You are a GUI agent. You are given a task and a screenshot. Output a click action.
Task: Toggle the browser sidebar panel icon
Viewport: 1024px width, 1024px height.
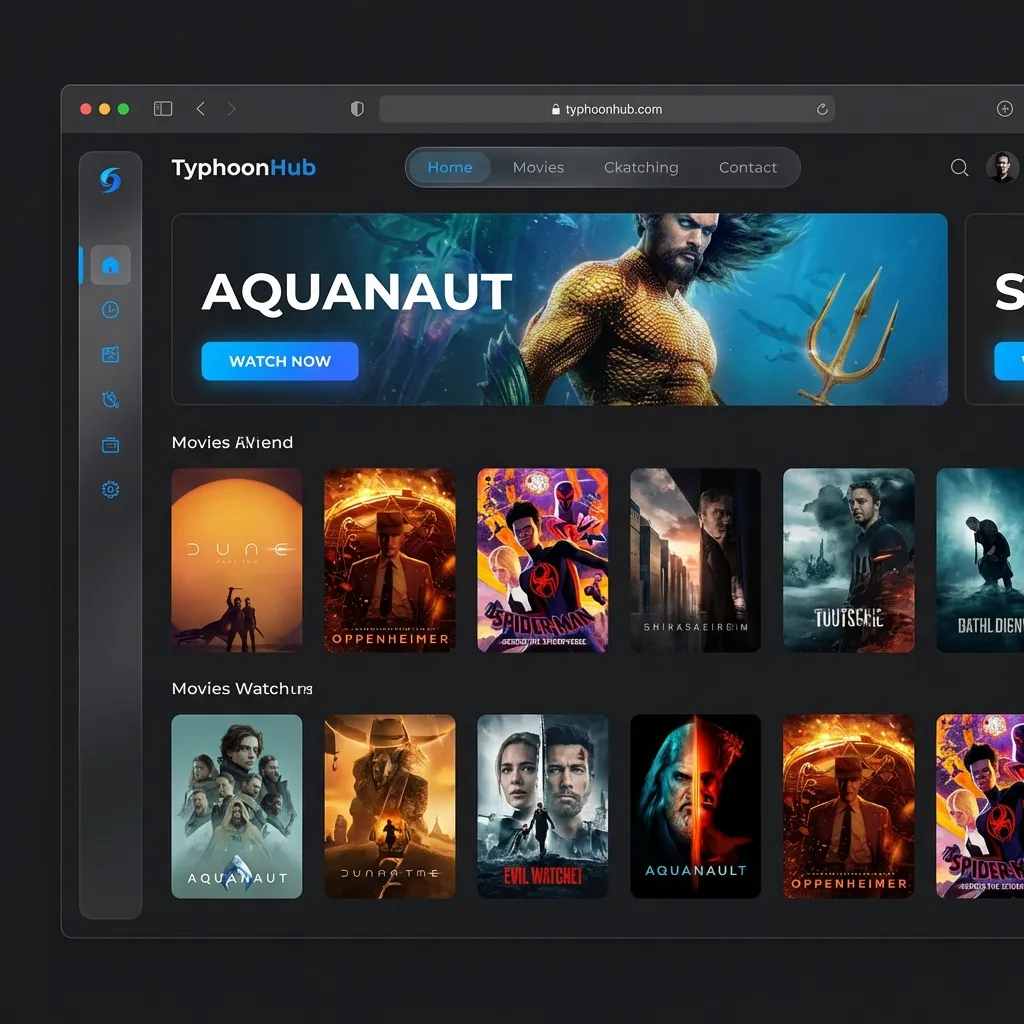[163, 109]
